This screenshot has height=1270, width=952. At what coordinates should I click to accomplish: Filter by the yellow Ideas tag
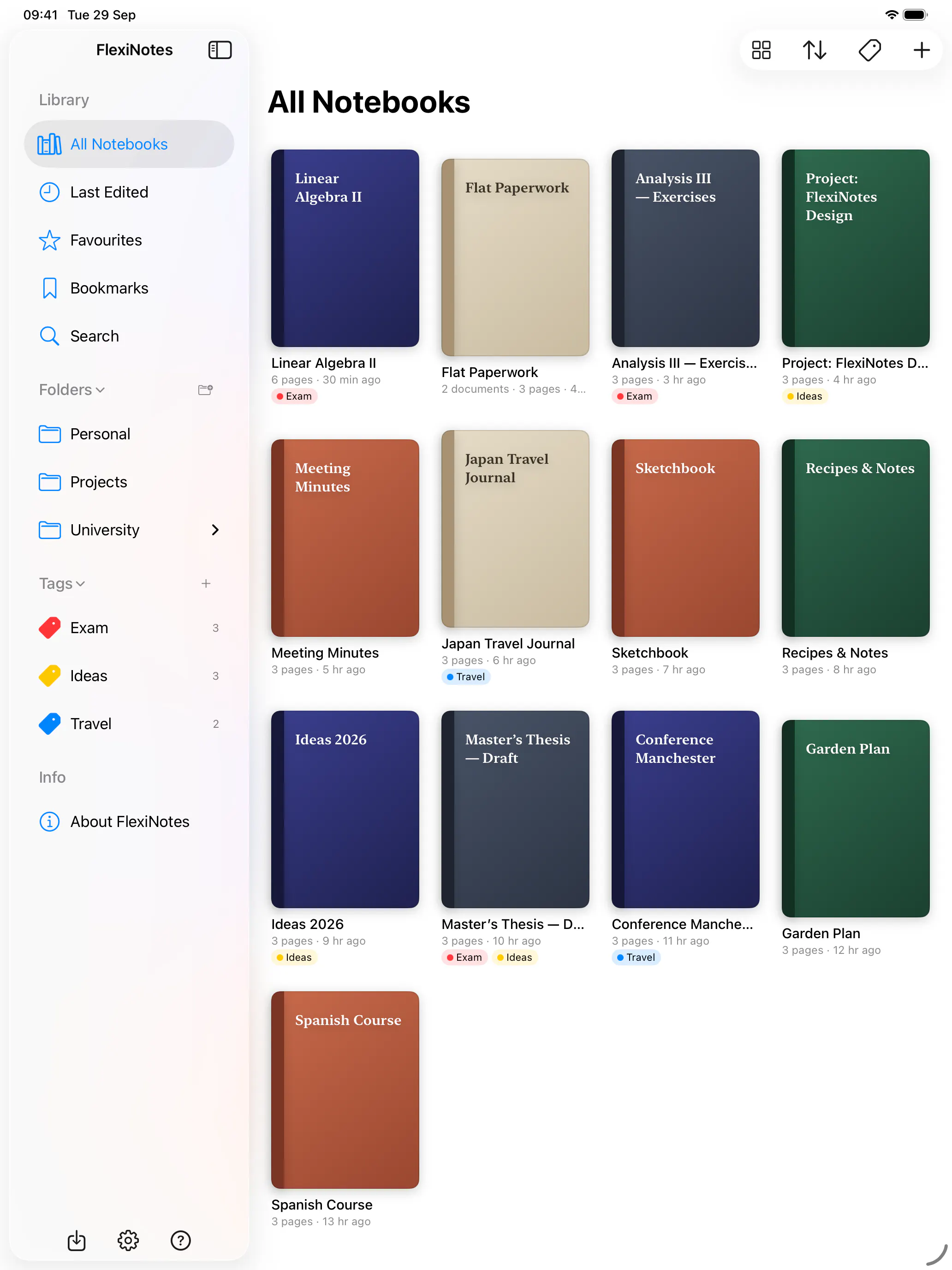(x=129, y=676)
